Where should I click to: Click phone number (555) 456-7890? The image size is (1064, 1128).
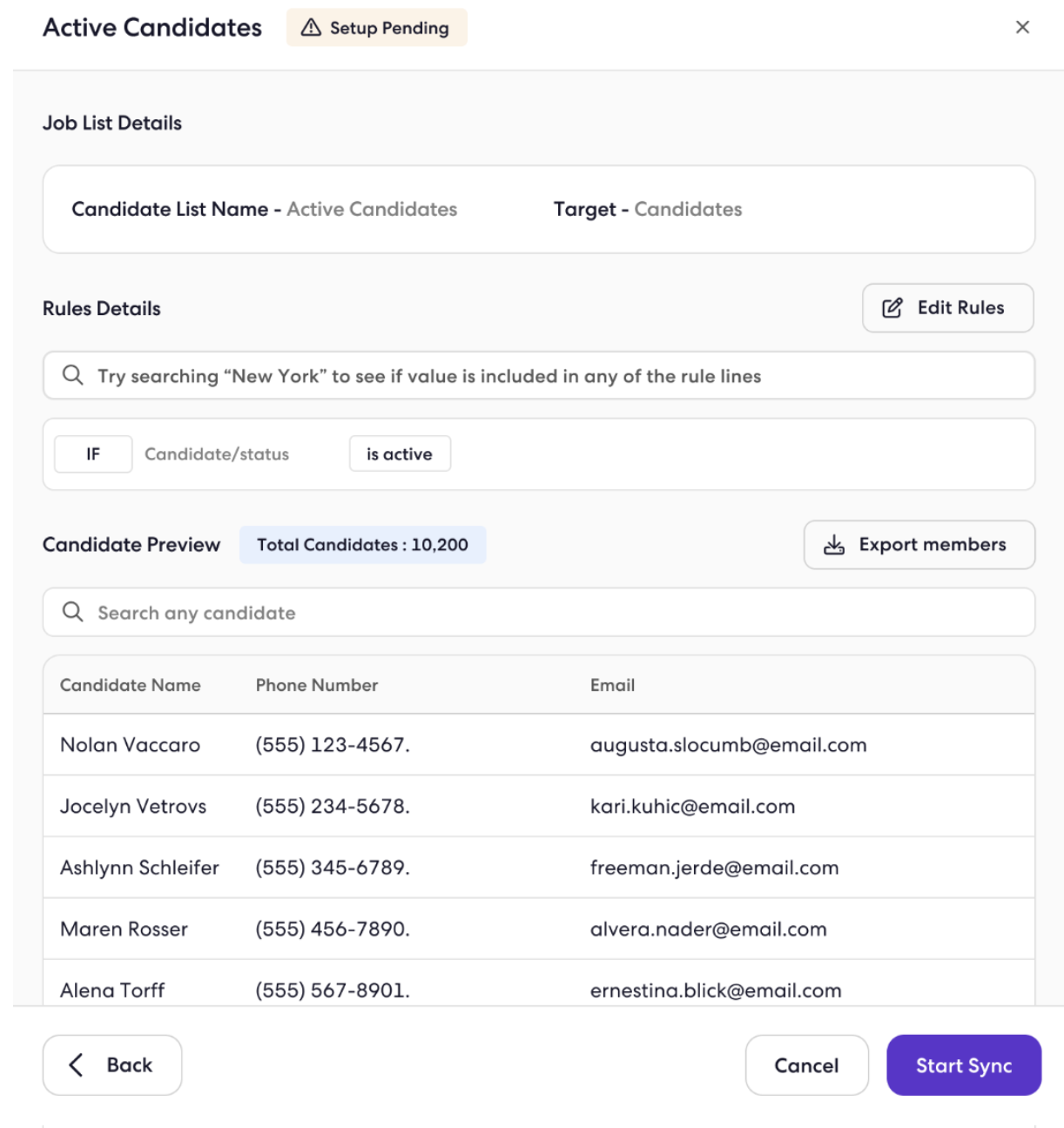pyautogui.click(x=333, y=929)
